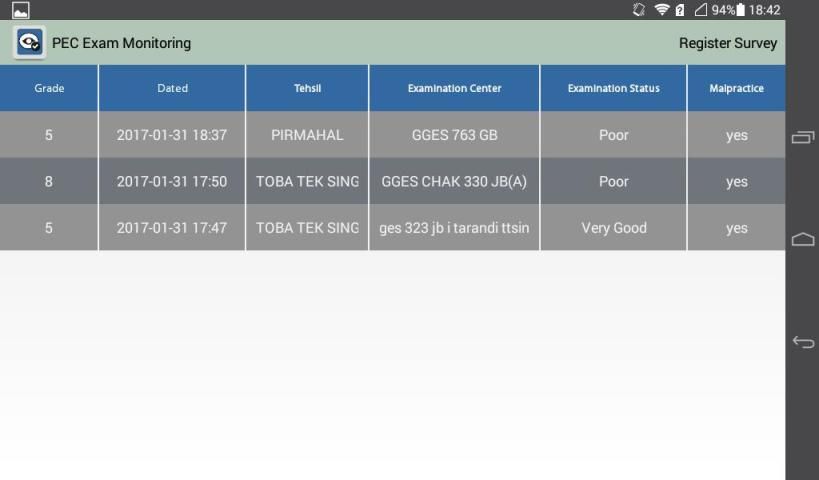Viewport: 819px width, 480px height.
Task: Open the ges 323 jb i tarandi entry
Action: pyautogui.click(x=454, y=228)
